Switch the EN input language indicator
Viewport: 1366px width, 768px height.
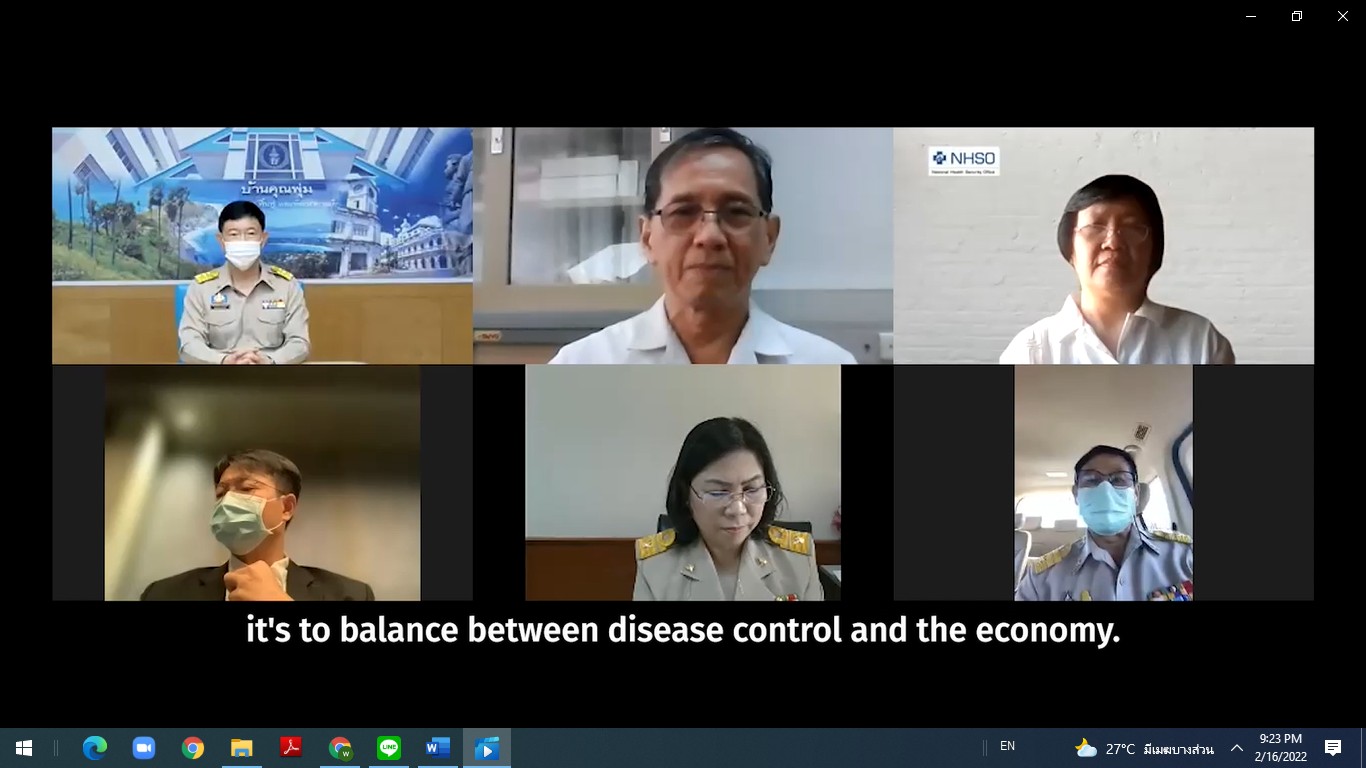(x=1007, y=746)
